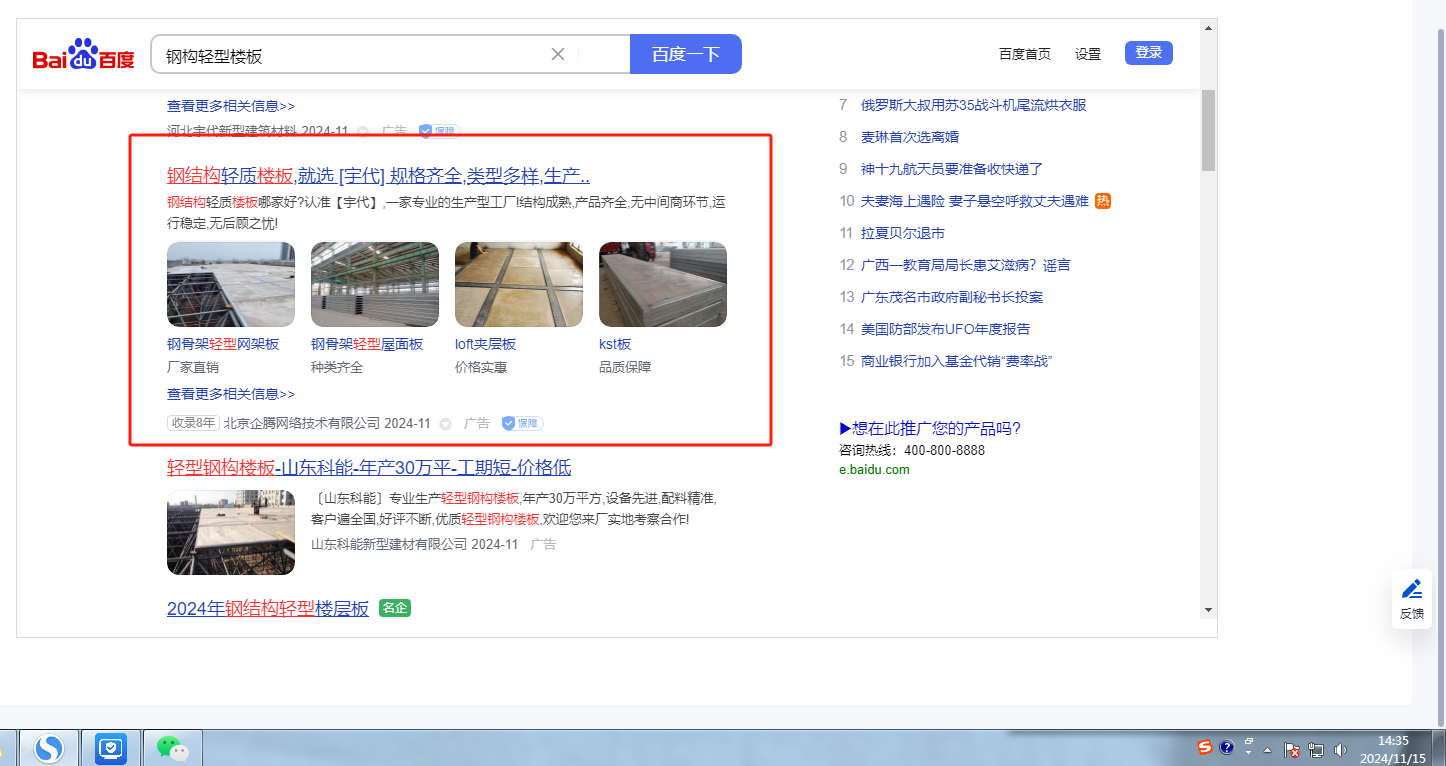Image resolution: width=1446 pixels, height=766 pixels.
Task: Open hot item 俄罗斯大叔用苏35战斗机尾流烘衣服
Action: tap(973, 105)
